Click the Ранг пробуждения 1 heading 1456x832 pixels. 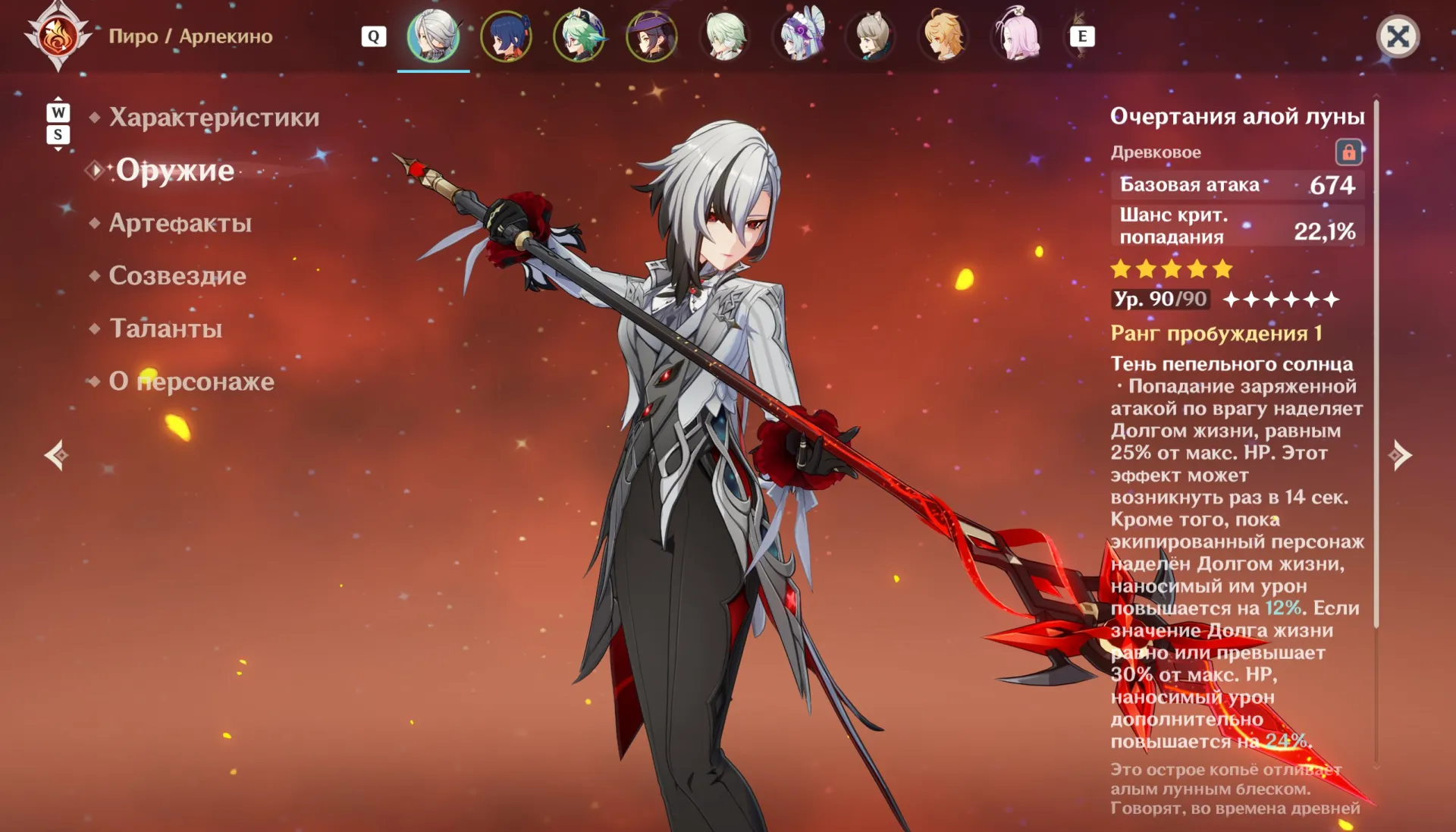(x=1216, y=333)
